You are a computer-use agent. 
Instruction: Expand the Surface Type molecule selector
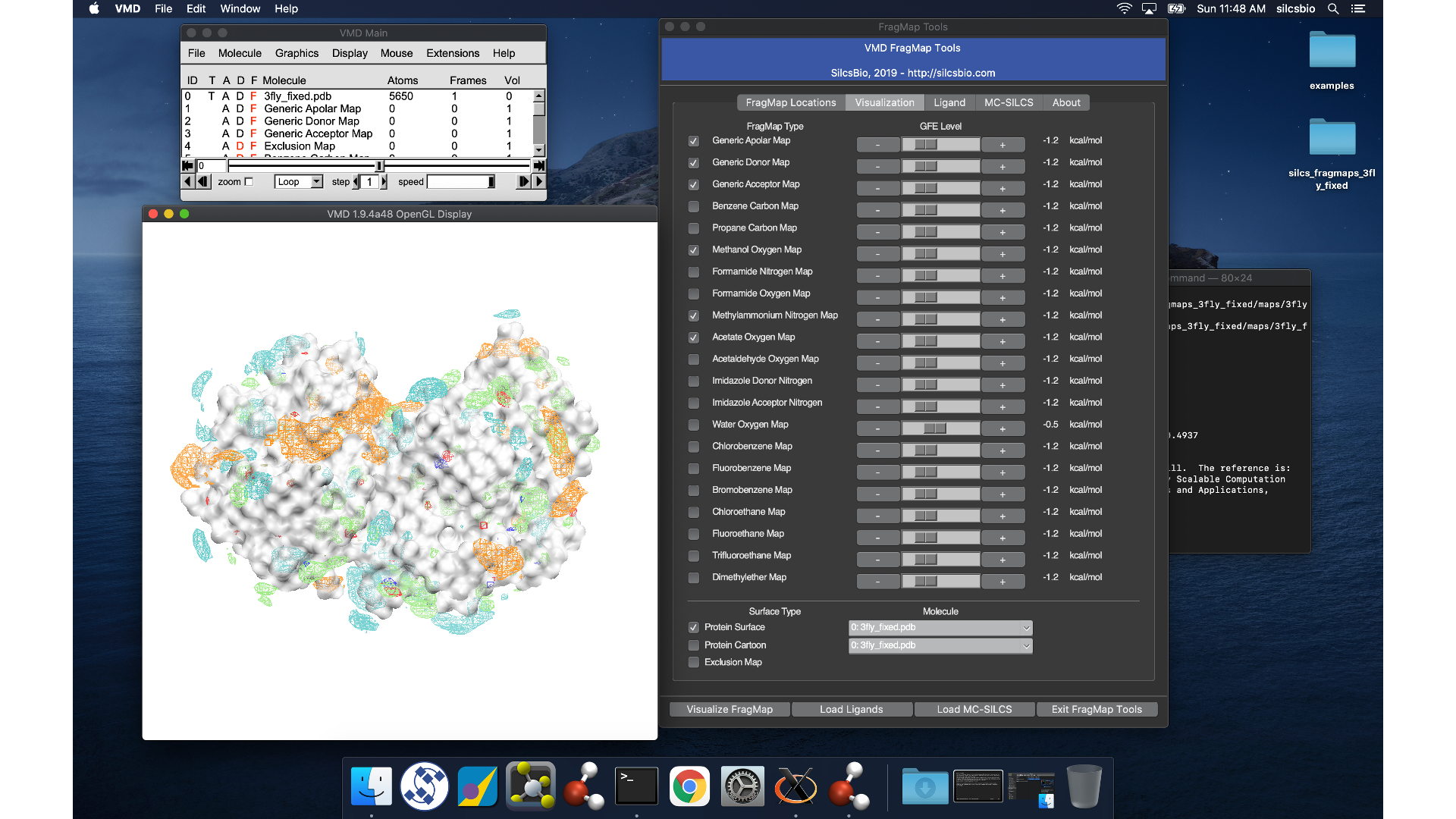(x=1025, y=627)
